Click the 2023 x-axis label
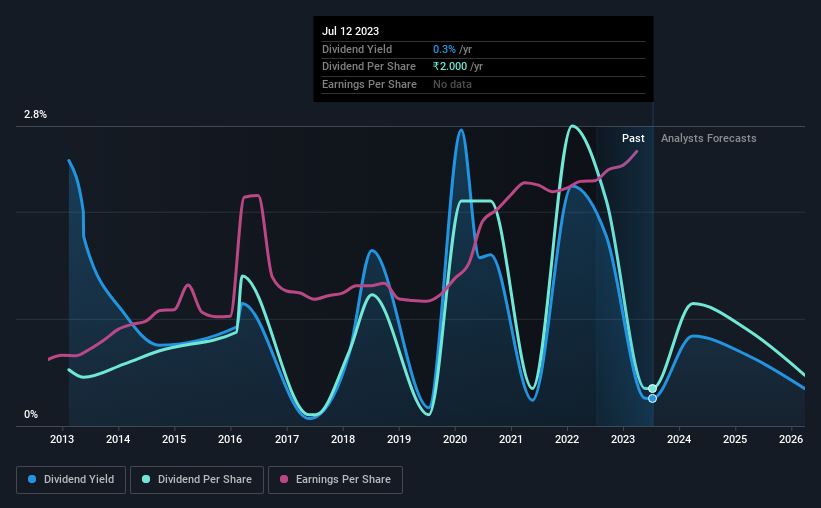Viewport: 821px width, 508px height. point(623,439)
